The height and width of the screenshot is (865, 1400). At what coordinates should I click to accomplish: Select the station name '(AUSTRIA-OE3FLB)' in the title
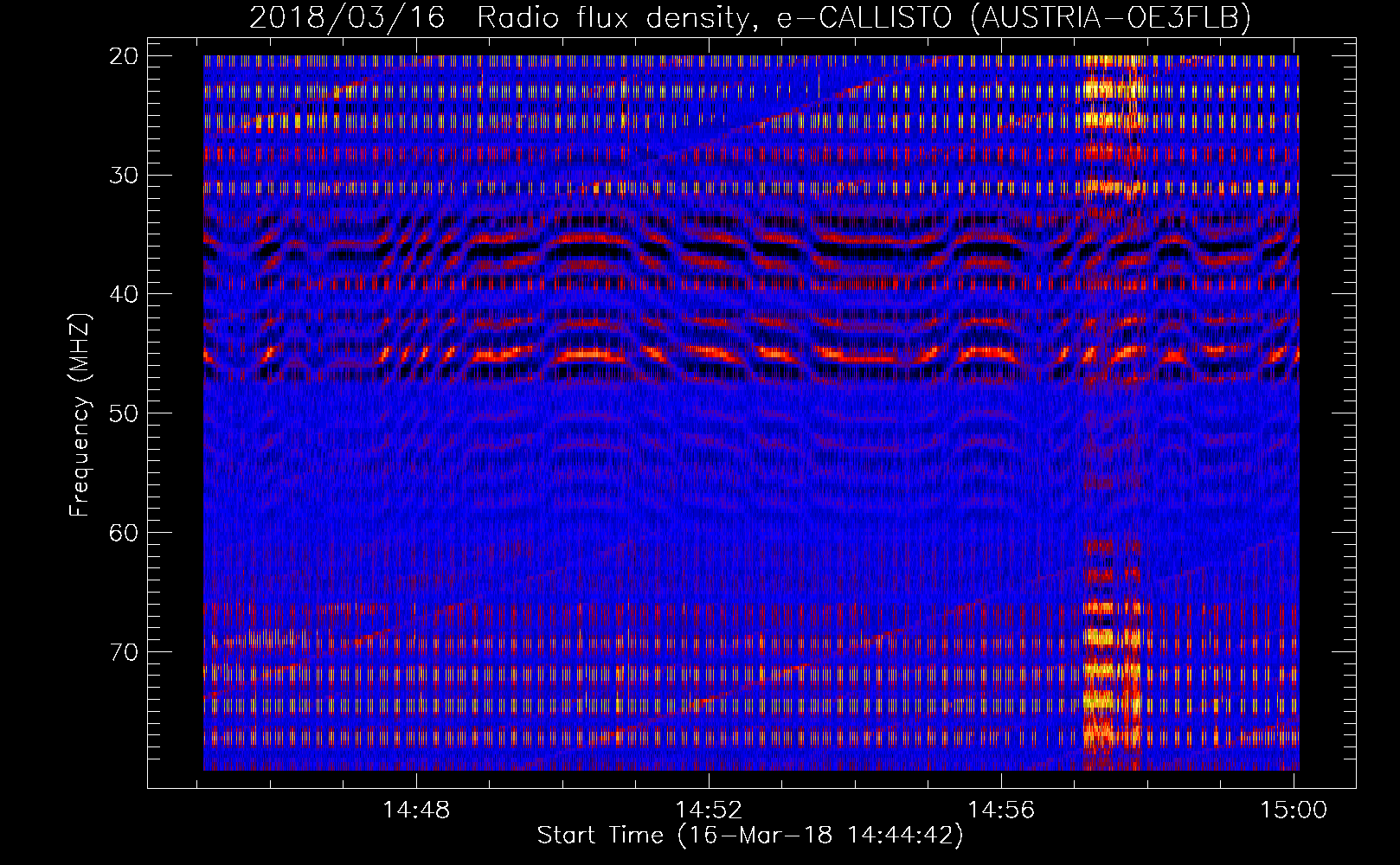click(1111, 17)
